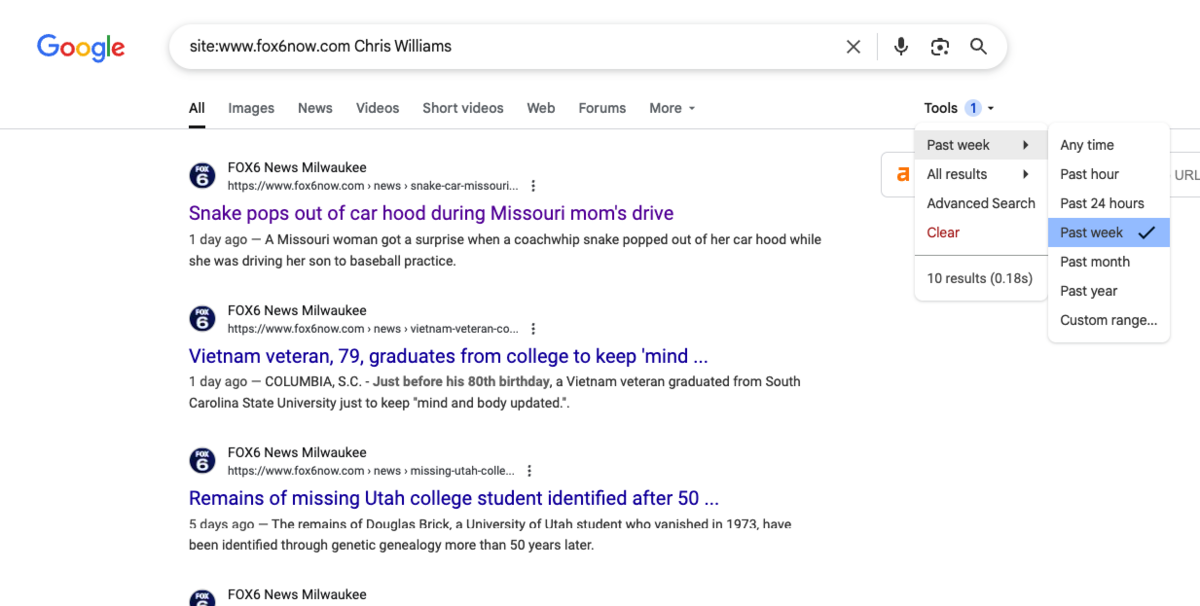
Task: Clear the search query with the X icon
Action: pyautogui.click(x=853, y=46)
